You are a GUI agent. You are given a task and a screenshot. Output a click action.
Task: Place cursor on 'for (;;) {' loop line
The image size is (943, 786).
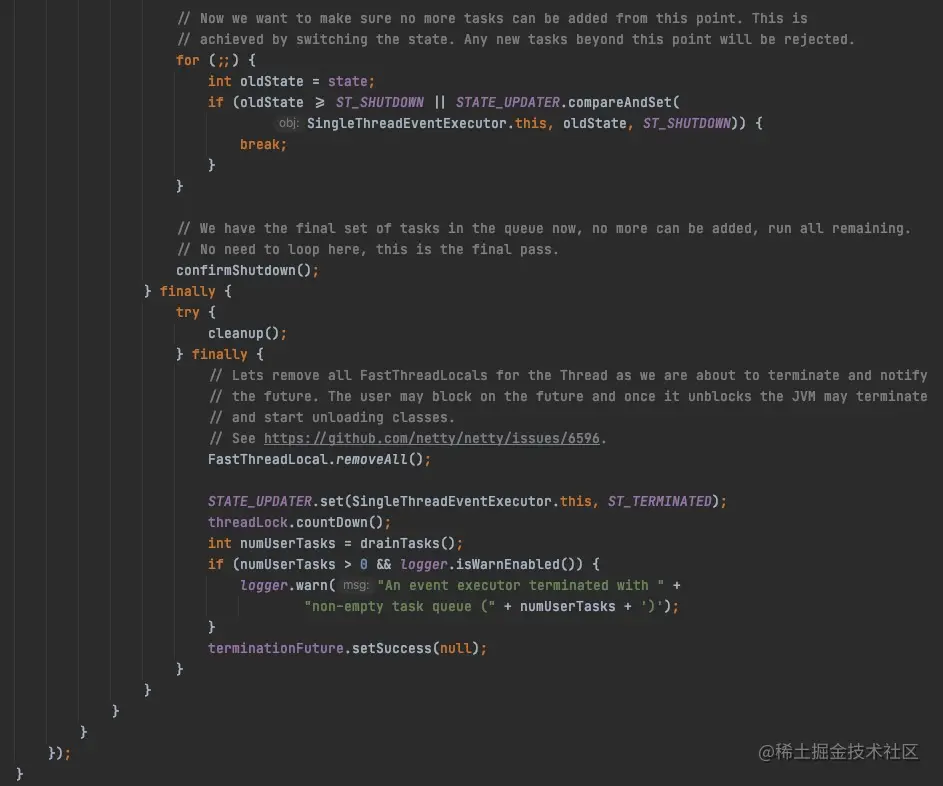tap(216, 60)
